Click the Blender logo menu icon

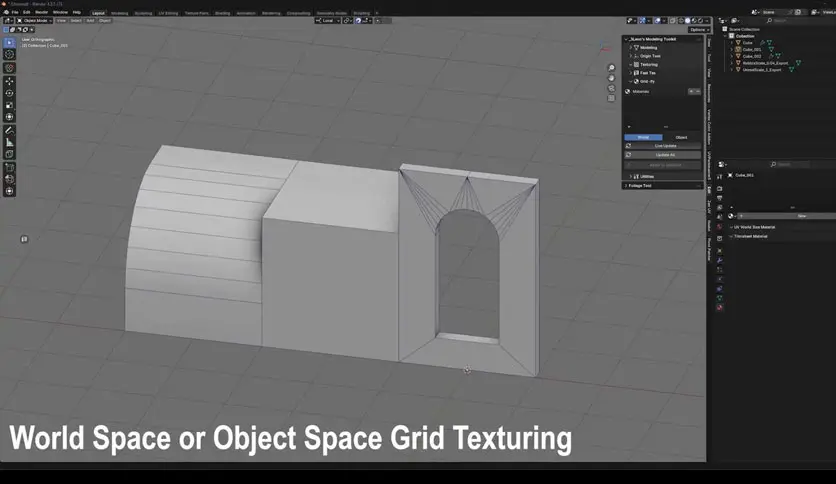point(6,12)
